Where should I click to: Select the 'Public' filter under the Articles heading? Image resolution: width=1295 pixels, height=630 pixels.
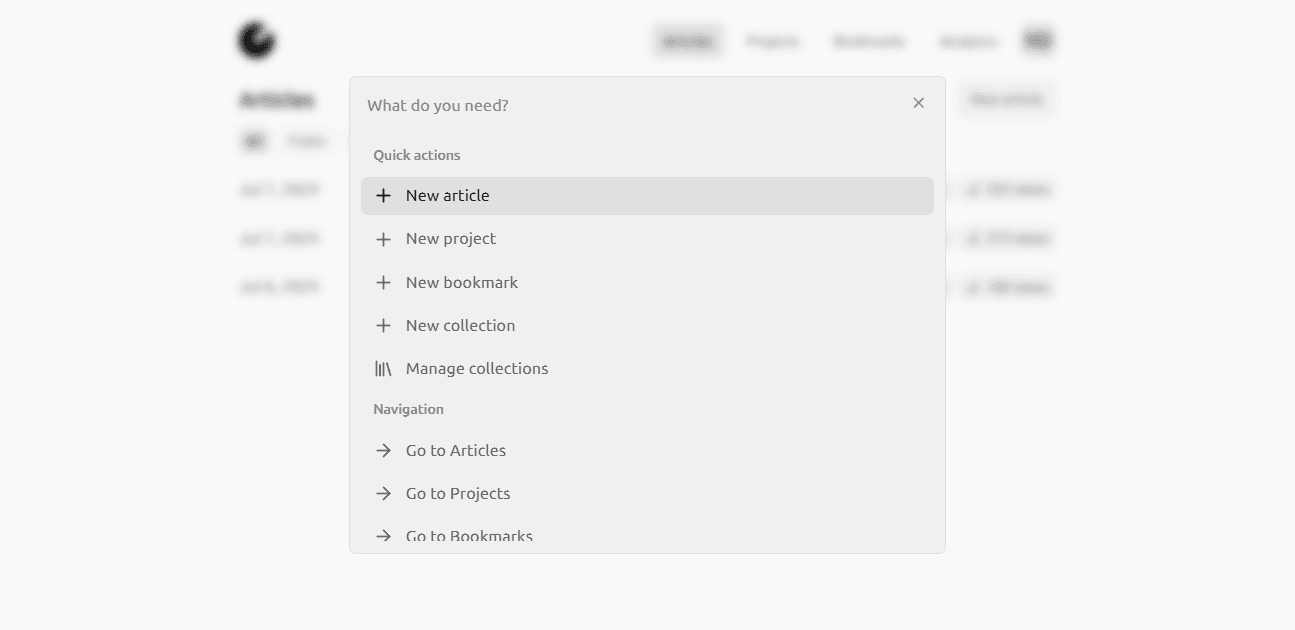click(x=307, y=141)
